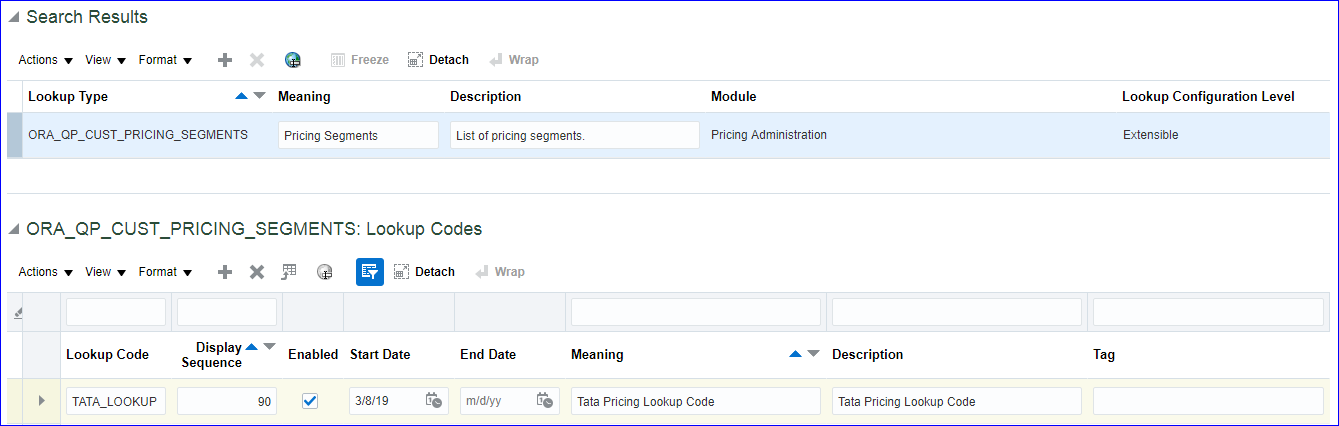Click the Add (plus) icon in Search Results toolbar

225,60
